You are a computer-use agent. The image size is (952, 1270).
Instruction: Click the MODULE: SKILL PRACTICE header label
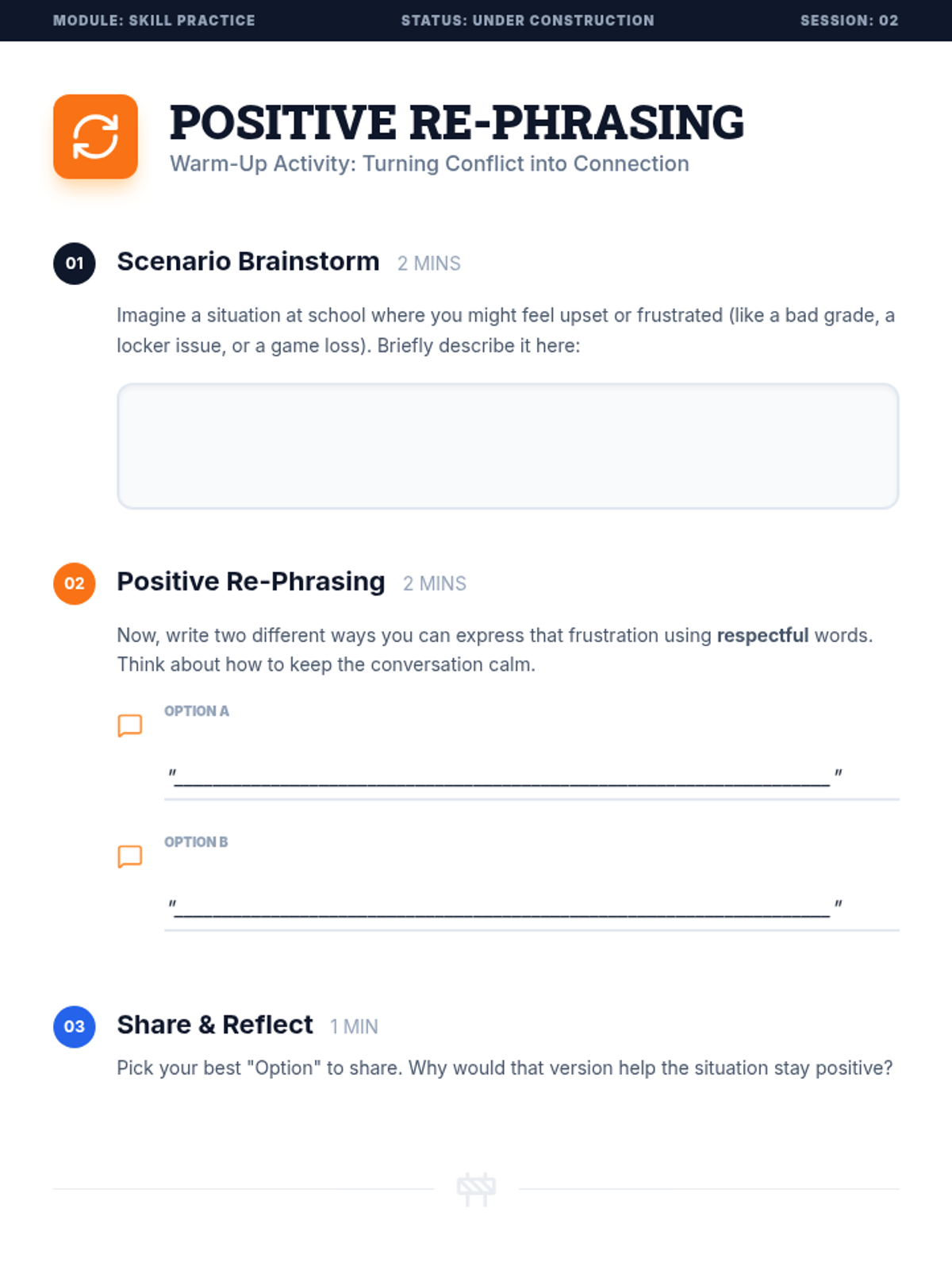154,21
